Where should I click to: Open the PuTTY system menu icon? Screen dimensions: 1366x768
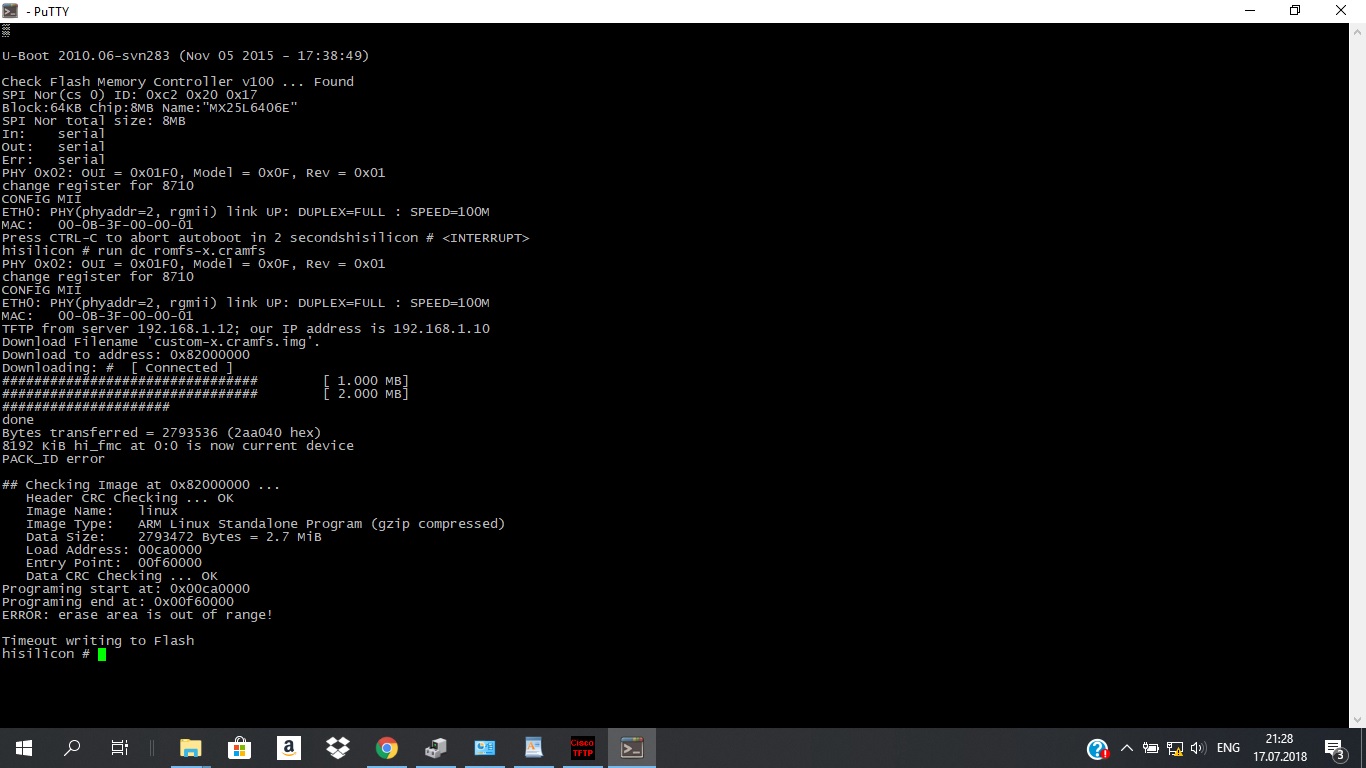11,11
